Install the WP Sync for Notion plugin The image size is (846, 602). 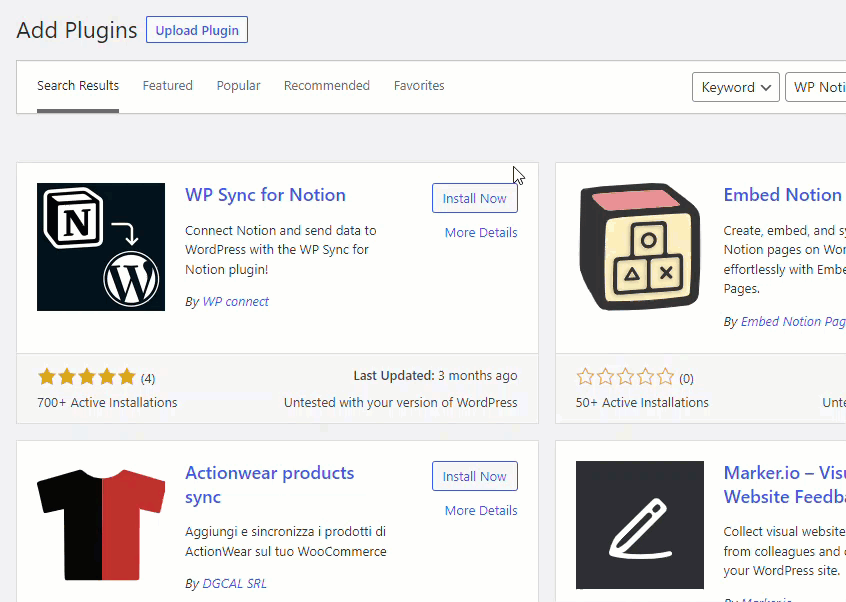pyautogui.click(x=474, y=198)
